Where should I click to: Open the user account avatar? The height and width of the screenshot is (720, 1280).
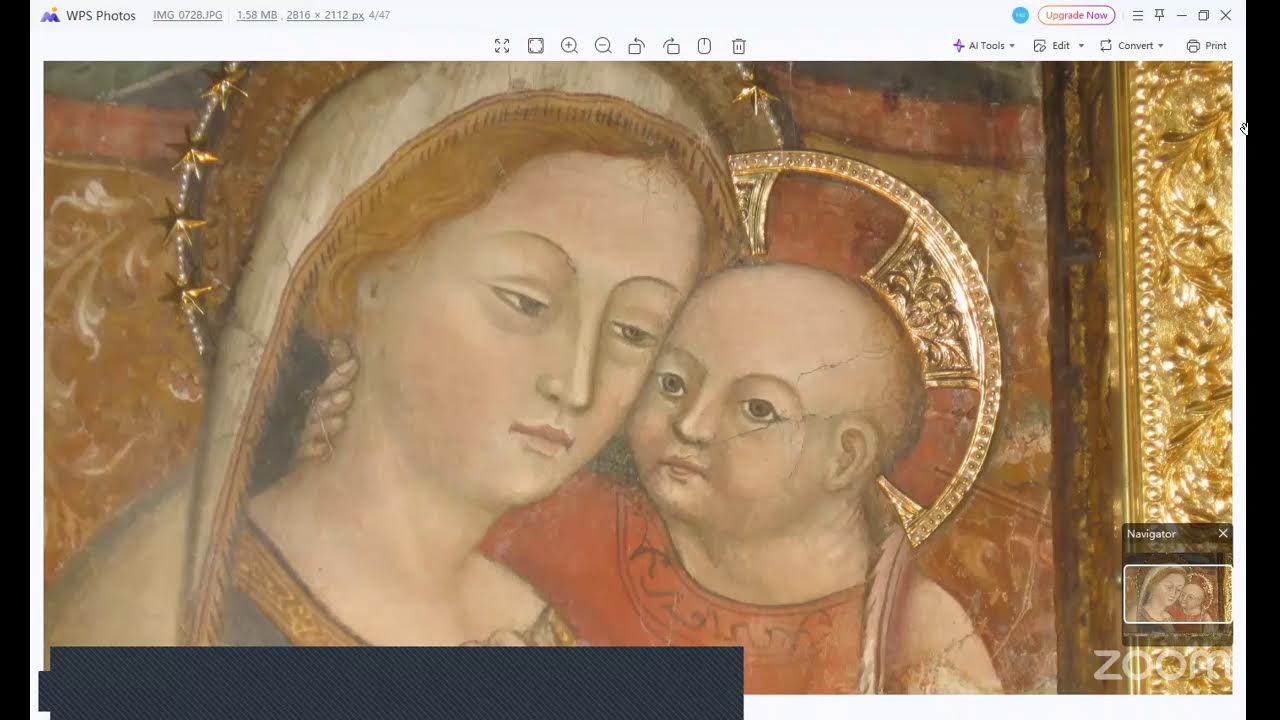[1020, 15]
